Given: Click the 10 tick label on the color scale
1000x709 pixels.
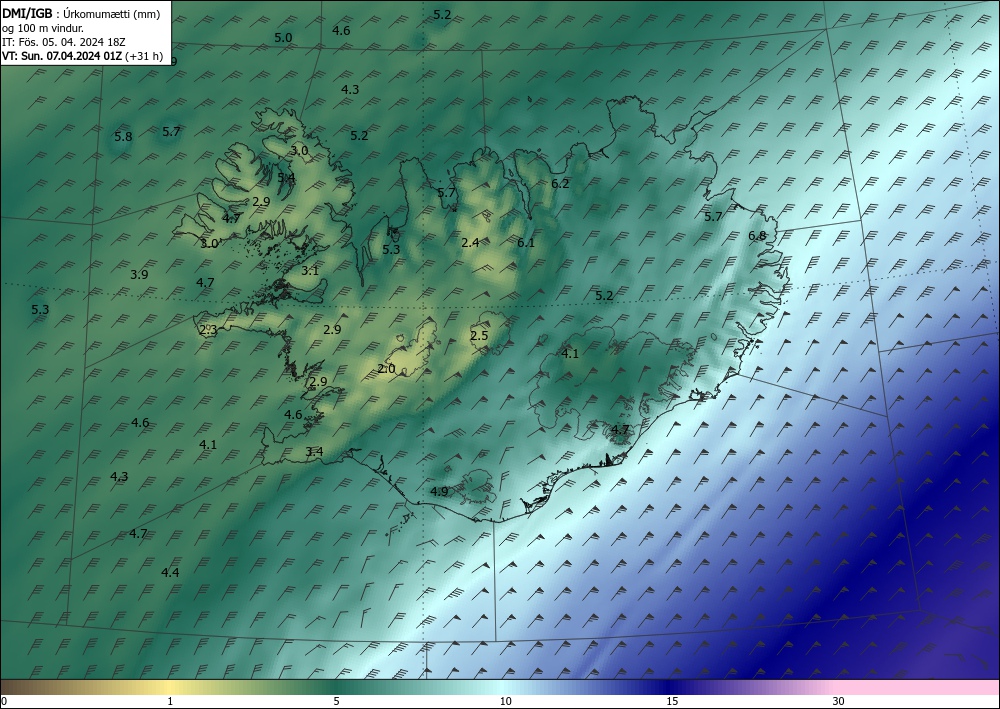Looking at the screenshot, I should pyautogui.click(x=505, y=701).
